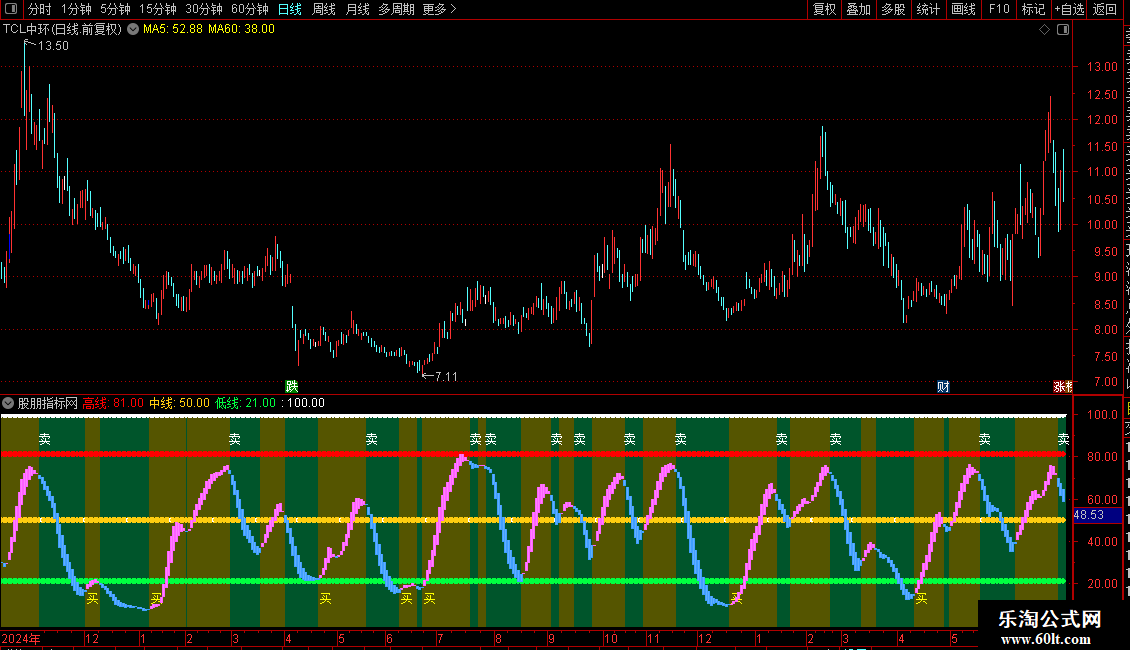Click the 7.11 low price label
Viewport: 1130px width, 650px height.
pos(446,377)
